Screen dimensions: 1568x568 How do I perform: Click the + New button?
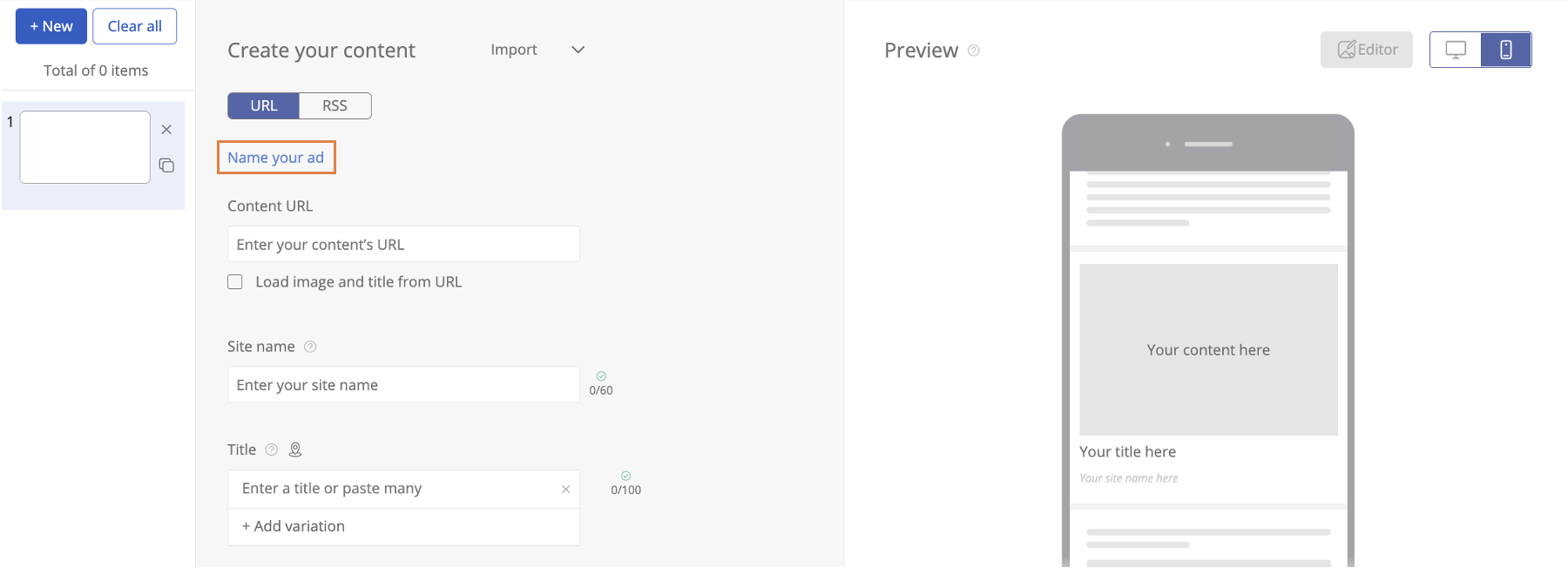51,26
